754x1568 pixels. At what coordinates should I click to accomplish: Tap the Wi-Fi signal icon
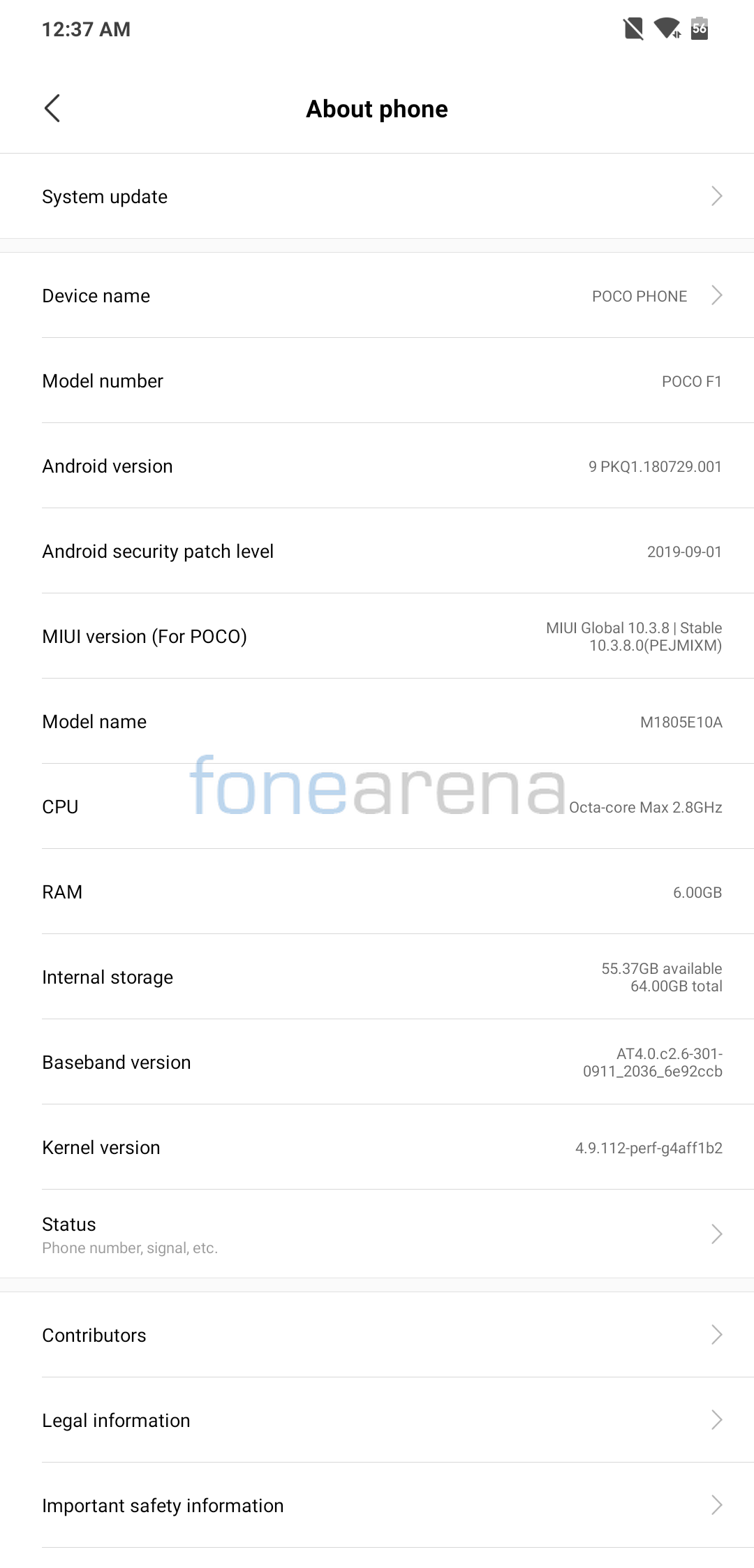click(667, 29)
